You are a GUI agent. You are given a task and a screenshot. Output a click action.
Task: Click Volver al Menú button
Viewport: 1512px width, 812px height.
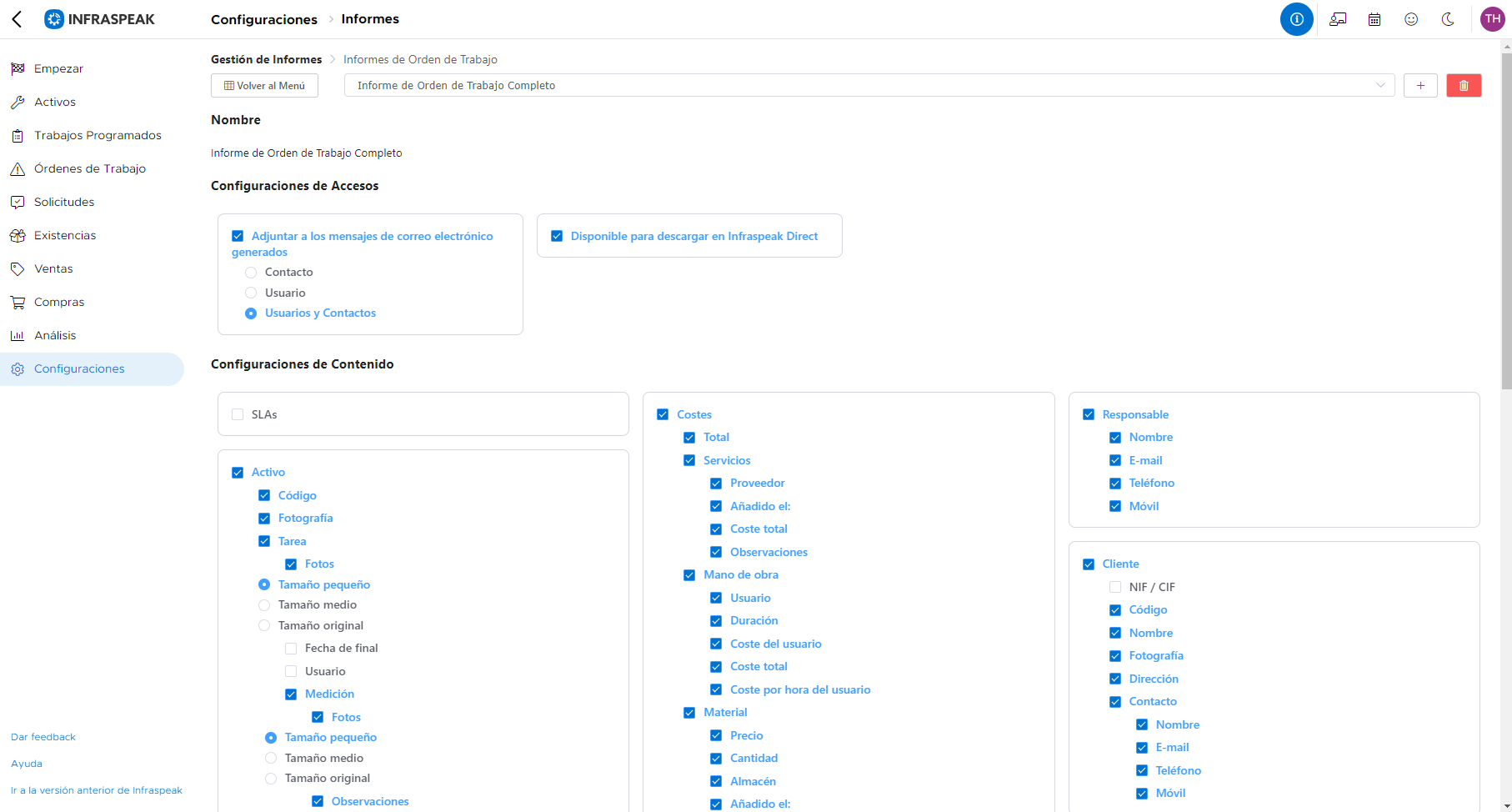[x=264, y=85]
